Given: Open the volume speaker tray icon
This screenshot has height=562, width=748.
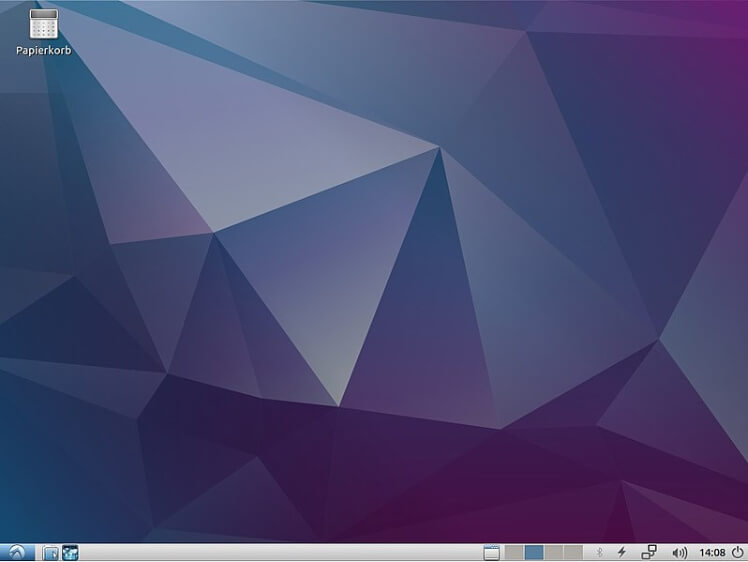Looking at the screenshot, I should point(679,553).
